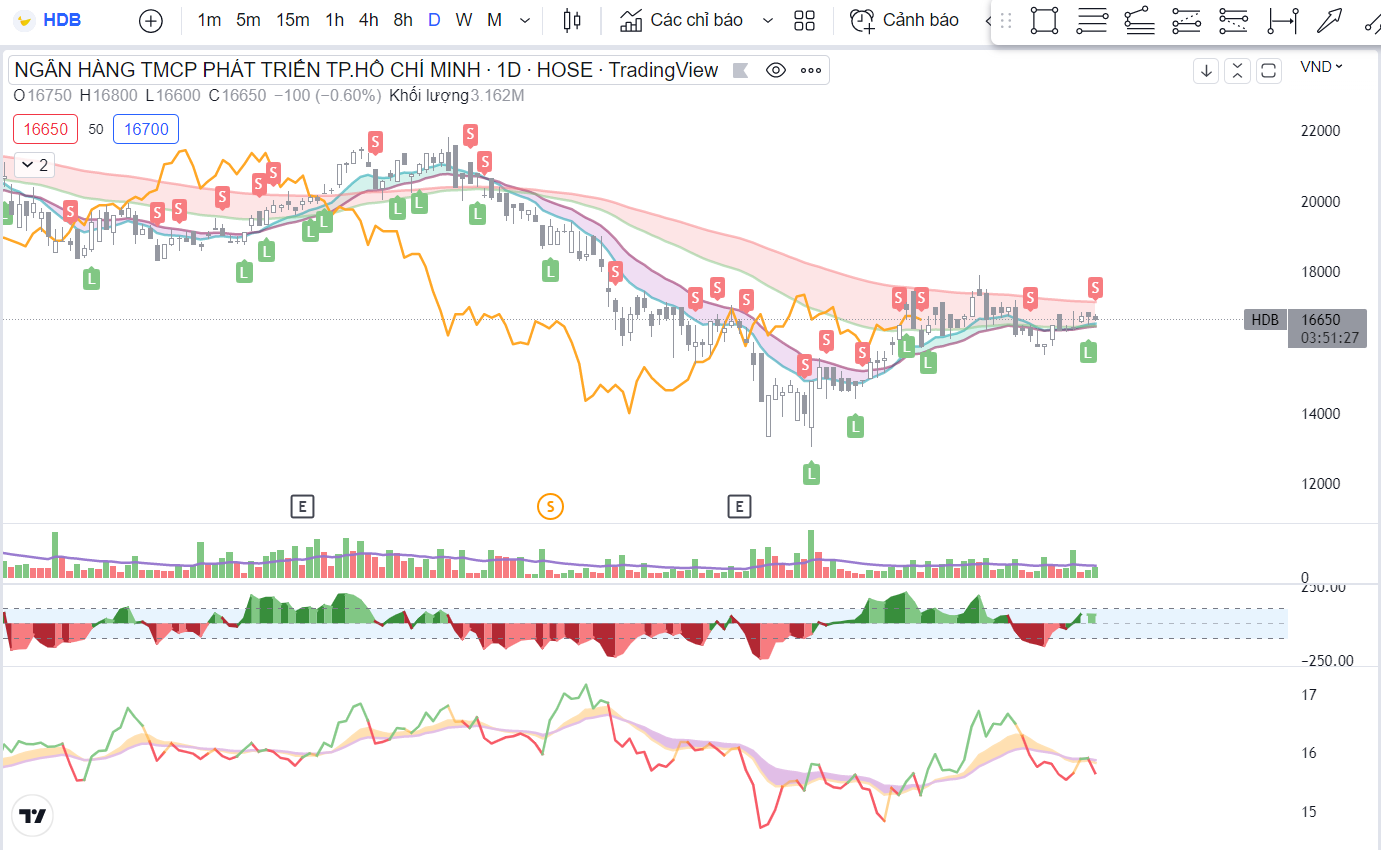Image resolution: width=1381 pixels, height=850 pixels.
Task: Click the orange S circle marker below chart
Action: pos(549,506)
